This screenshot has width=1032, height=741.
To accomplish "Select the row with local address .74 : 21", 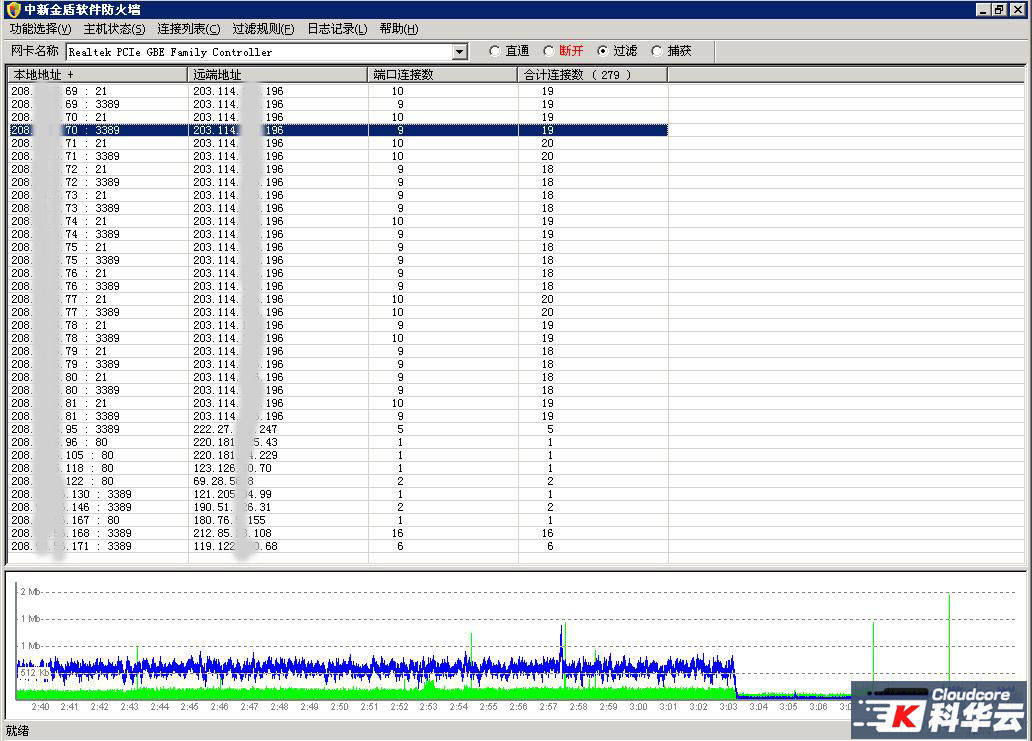I will (x=338, y=221).
